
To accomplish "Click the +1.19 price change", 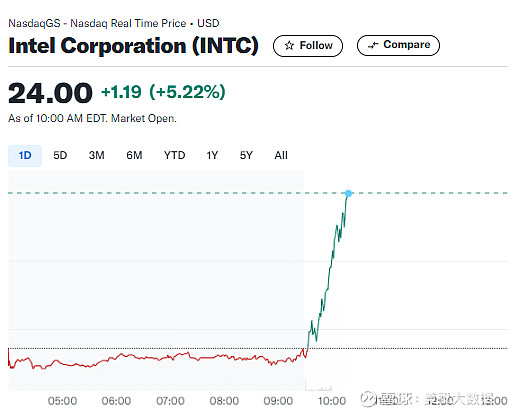I will pos(121,92).
